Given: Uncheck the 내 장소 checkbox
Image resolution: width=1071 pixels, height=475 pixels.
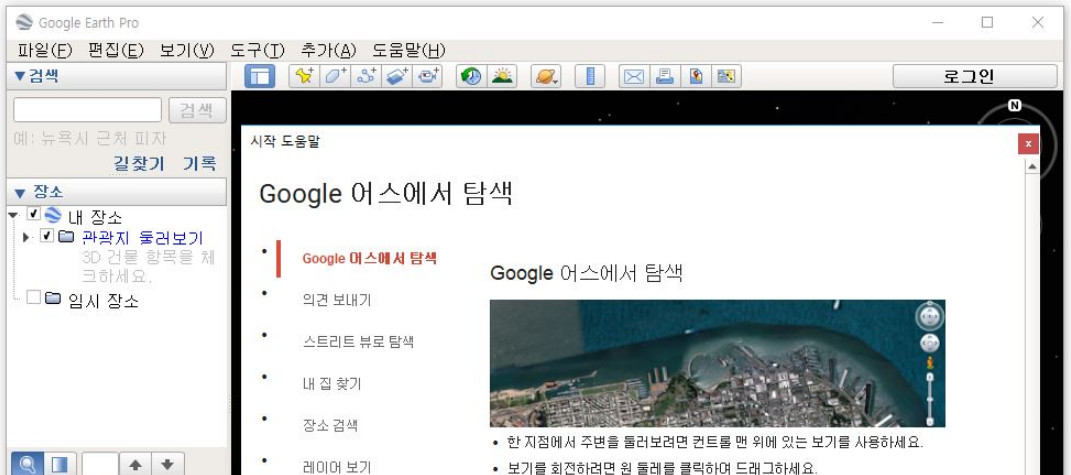Looking at the screenshot, I should (x=33, y=215).
